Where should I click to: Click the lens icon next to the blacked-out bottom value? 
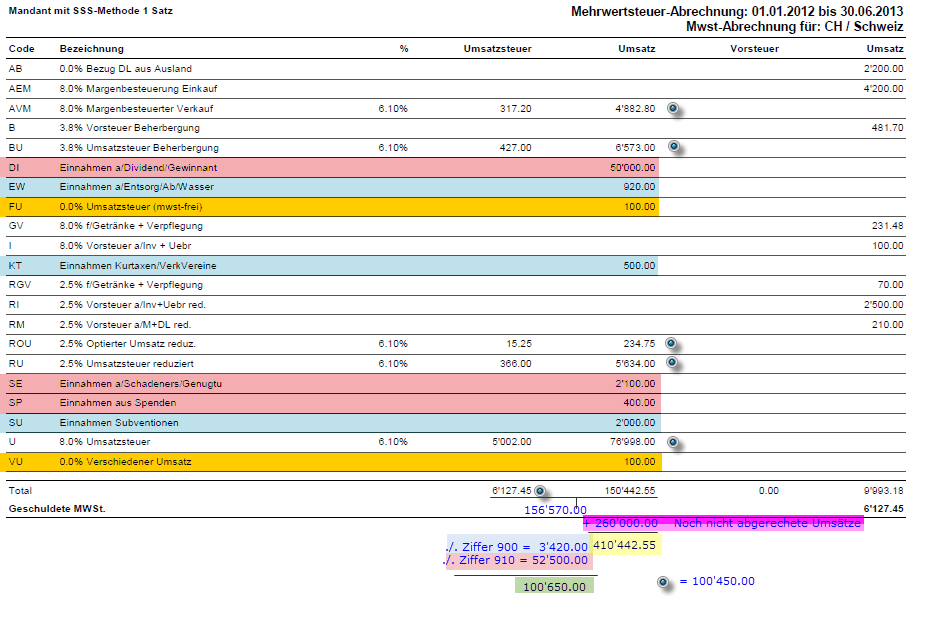click(663, 581)
